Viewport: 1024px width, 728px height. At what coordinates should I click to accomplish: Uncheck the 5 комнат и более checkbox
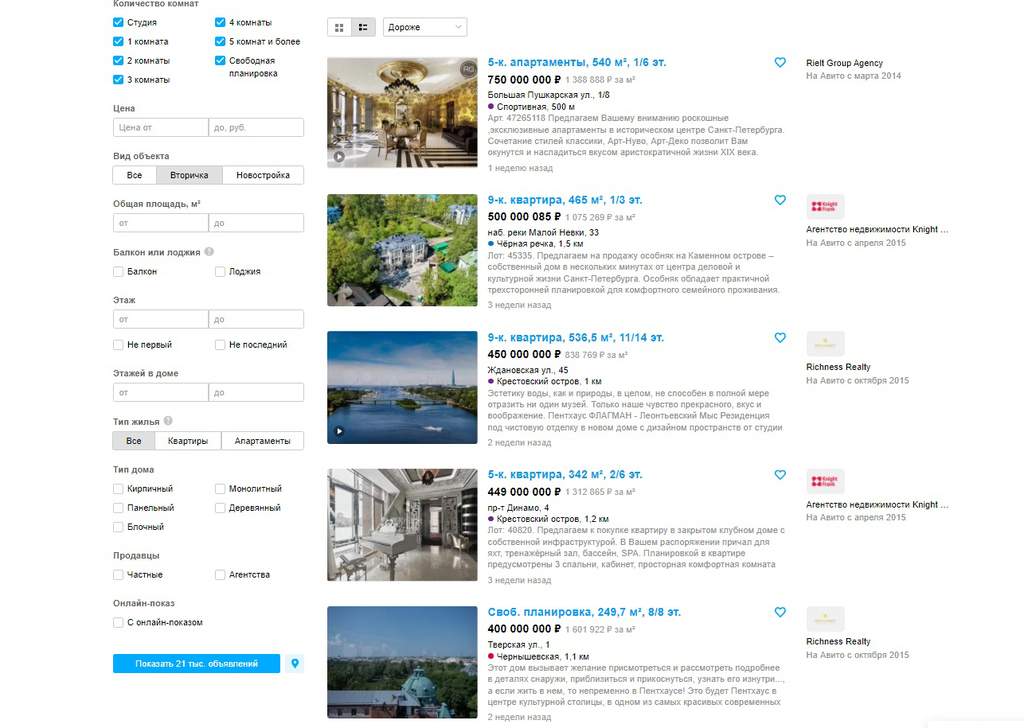click(220, 41)
